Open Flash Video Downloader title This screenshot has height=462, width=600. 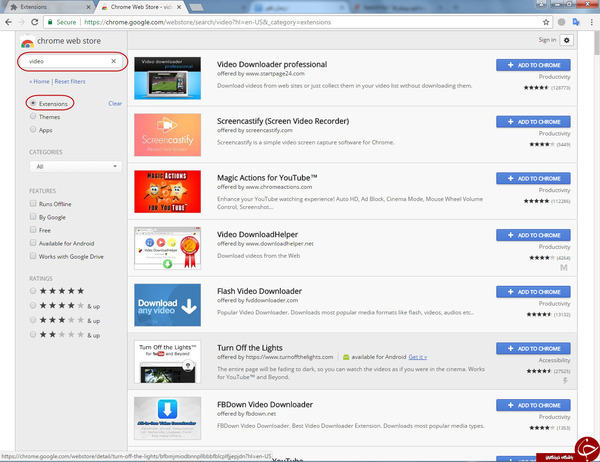(x=259, y=291)
